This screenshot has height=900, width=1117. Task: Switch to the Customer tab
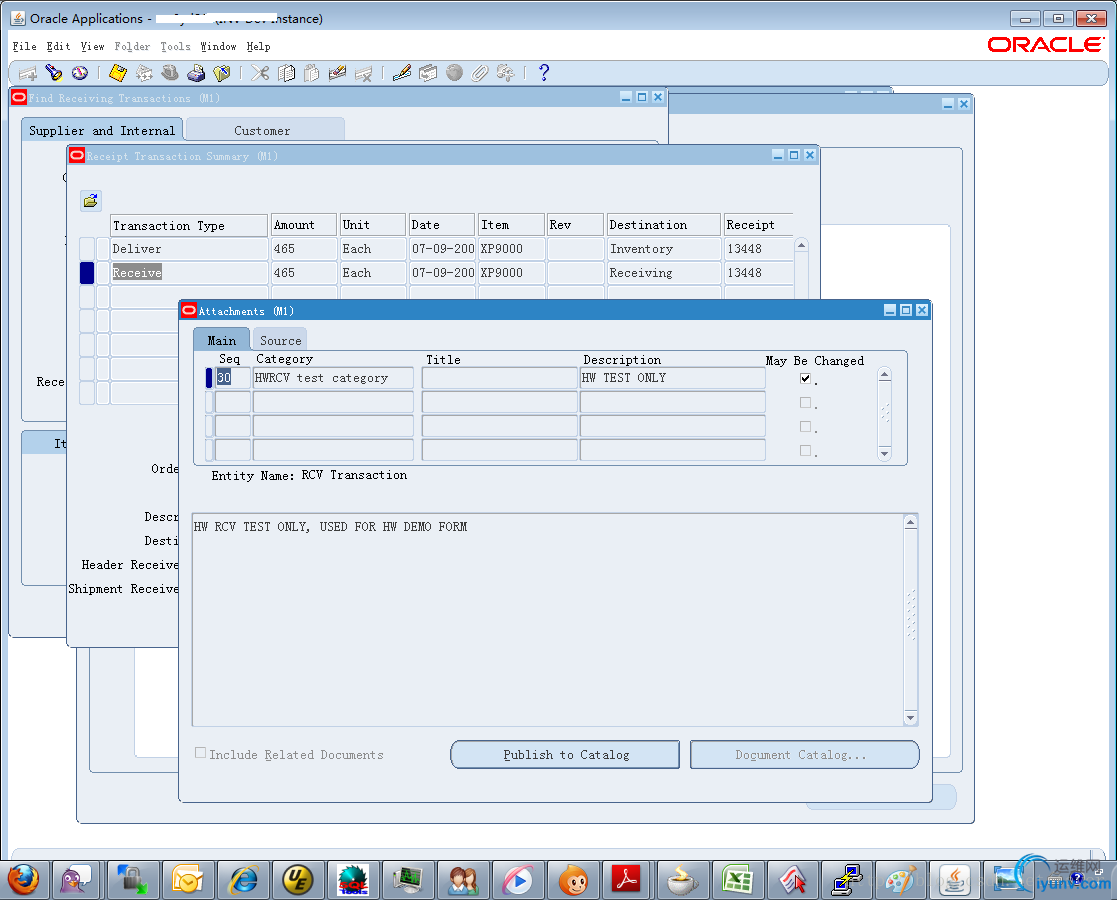click(263, 130)
